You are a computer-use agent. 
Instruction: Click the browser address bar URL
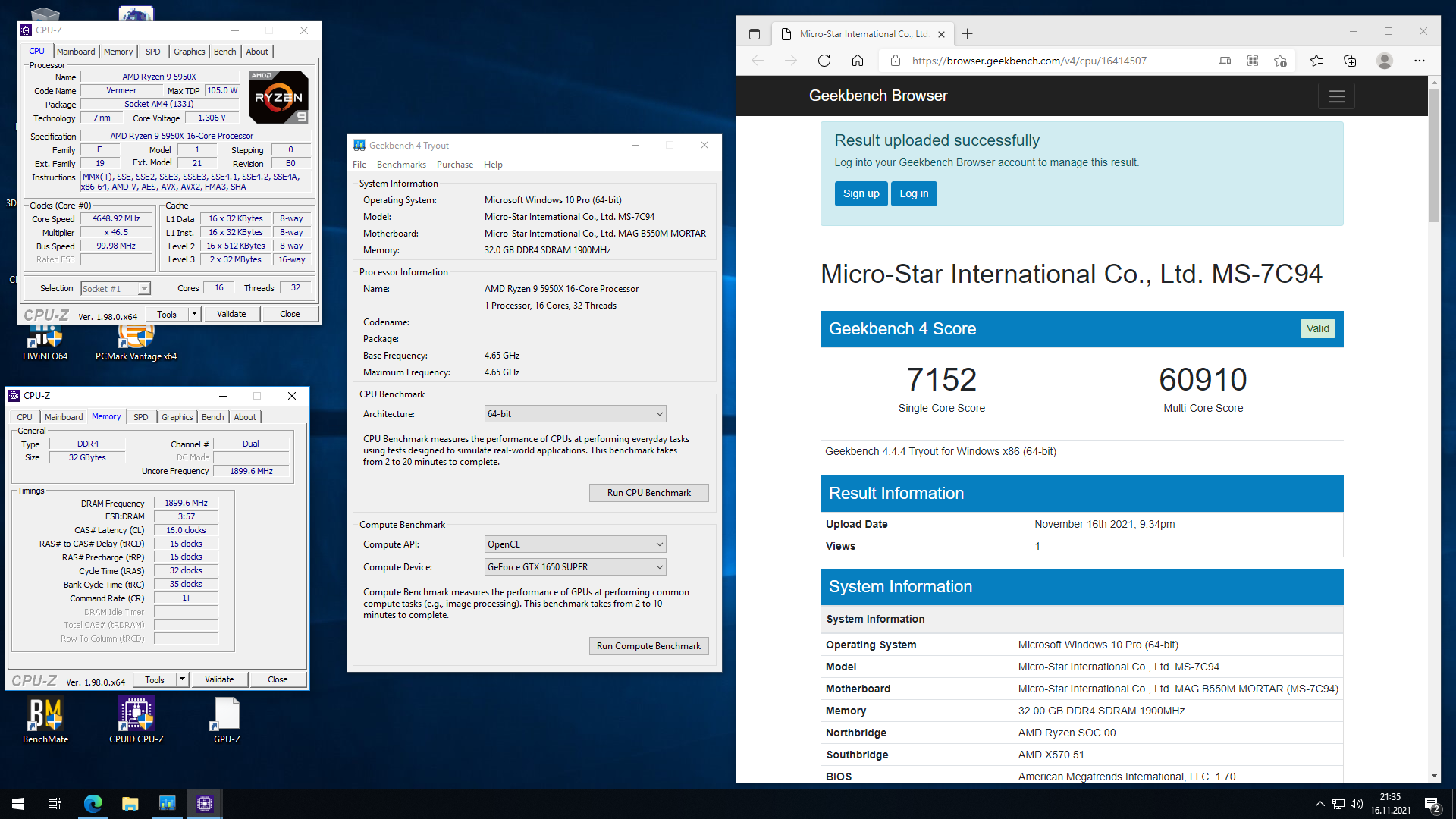coord(1029,61)
